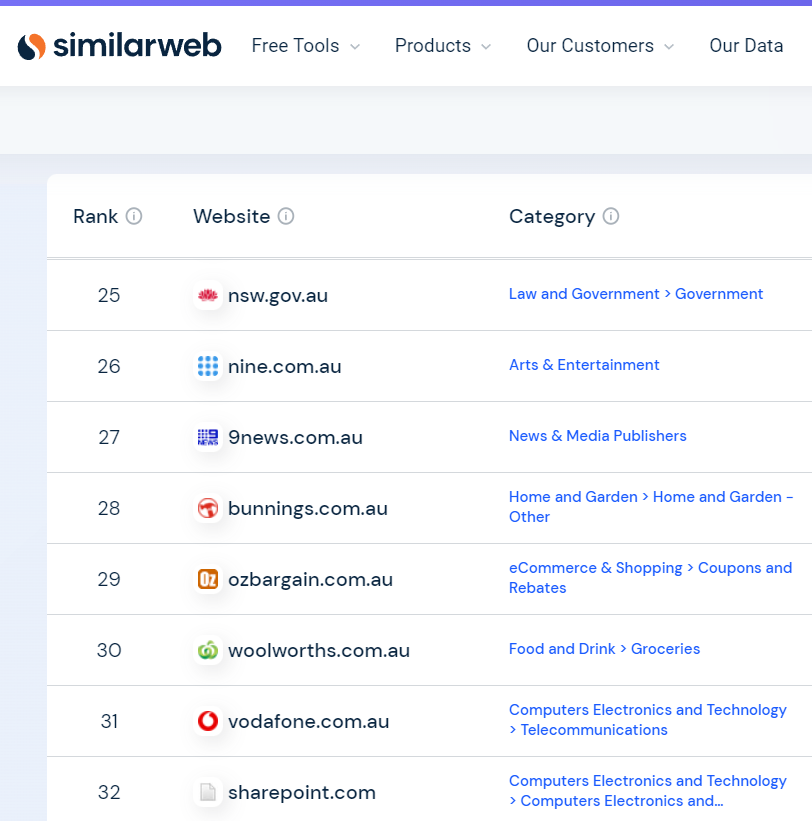
Task: Open sharepoint.com's Computers Electronics and Technology category
Action: pyautogui.click(x=648, y=791)
